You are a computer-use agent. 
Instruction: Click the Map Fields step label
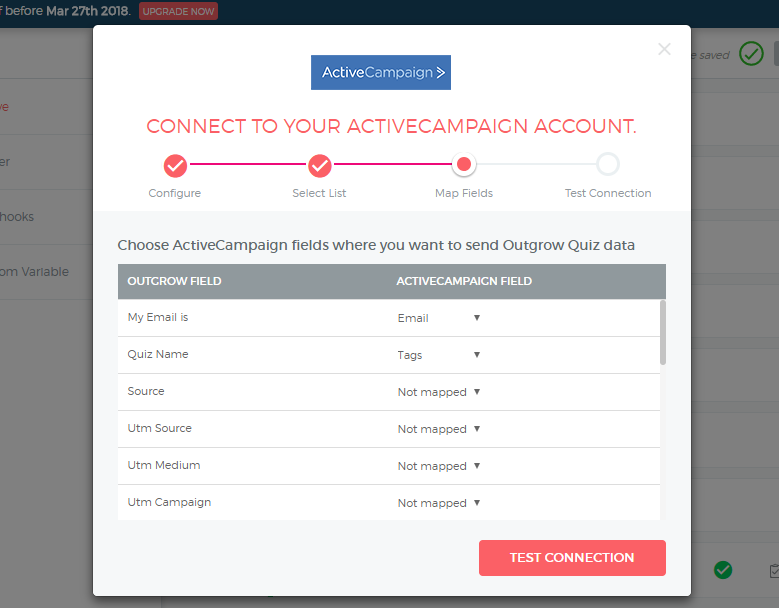pyautogui.click(x=464, y=193)
